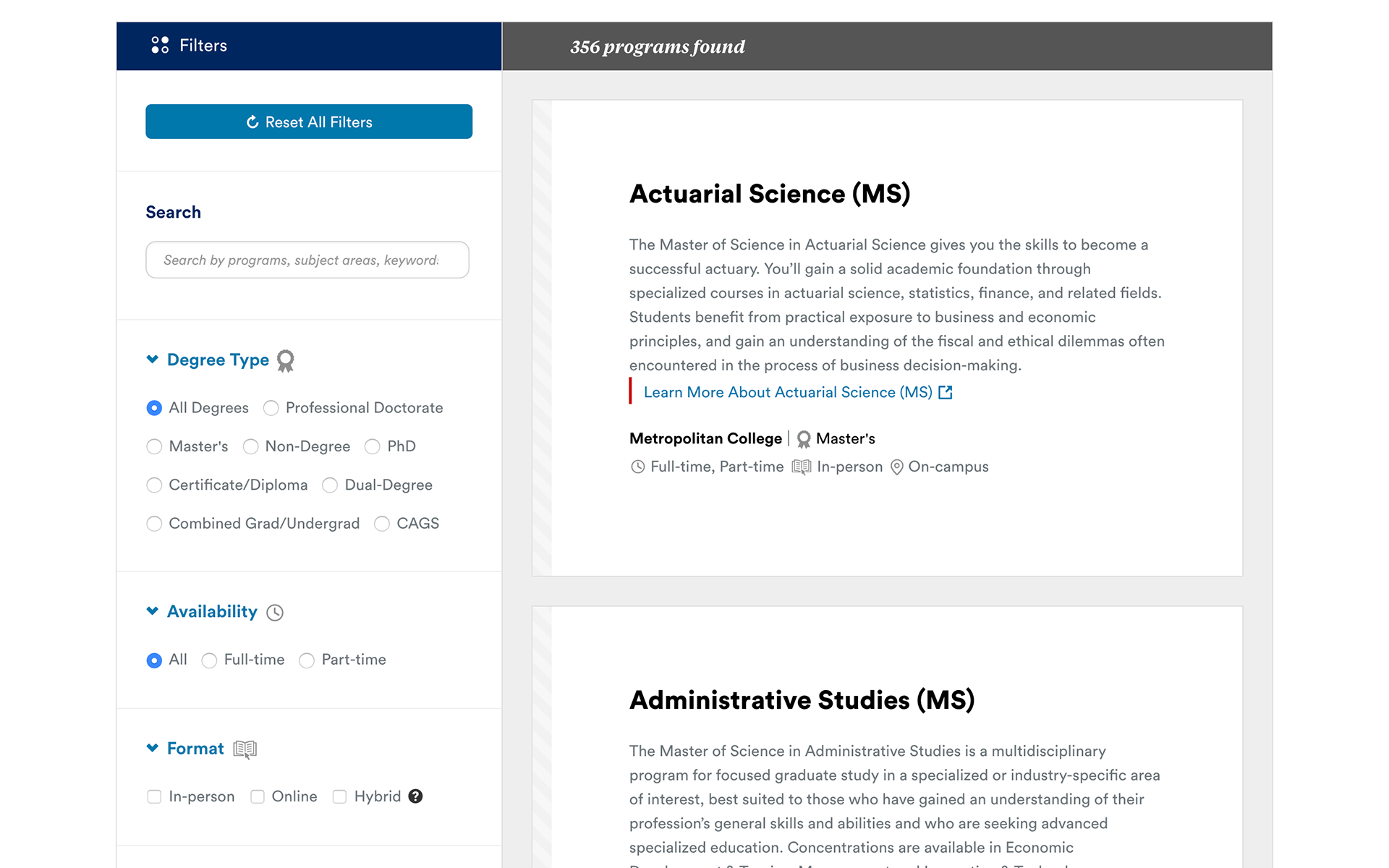
Task: Click the Administrative Studies (MS) program title
Action: pyautogui.click(x=802, y=700)
